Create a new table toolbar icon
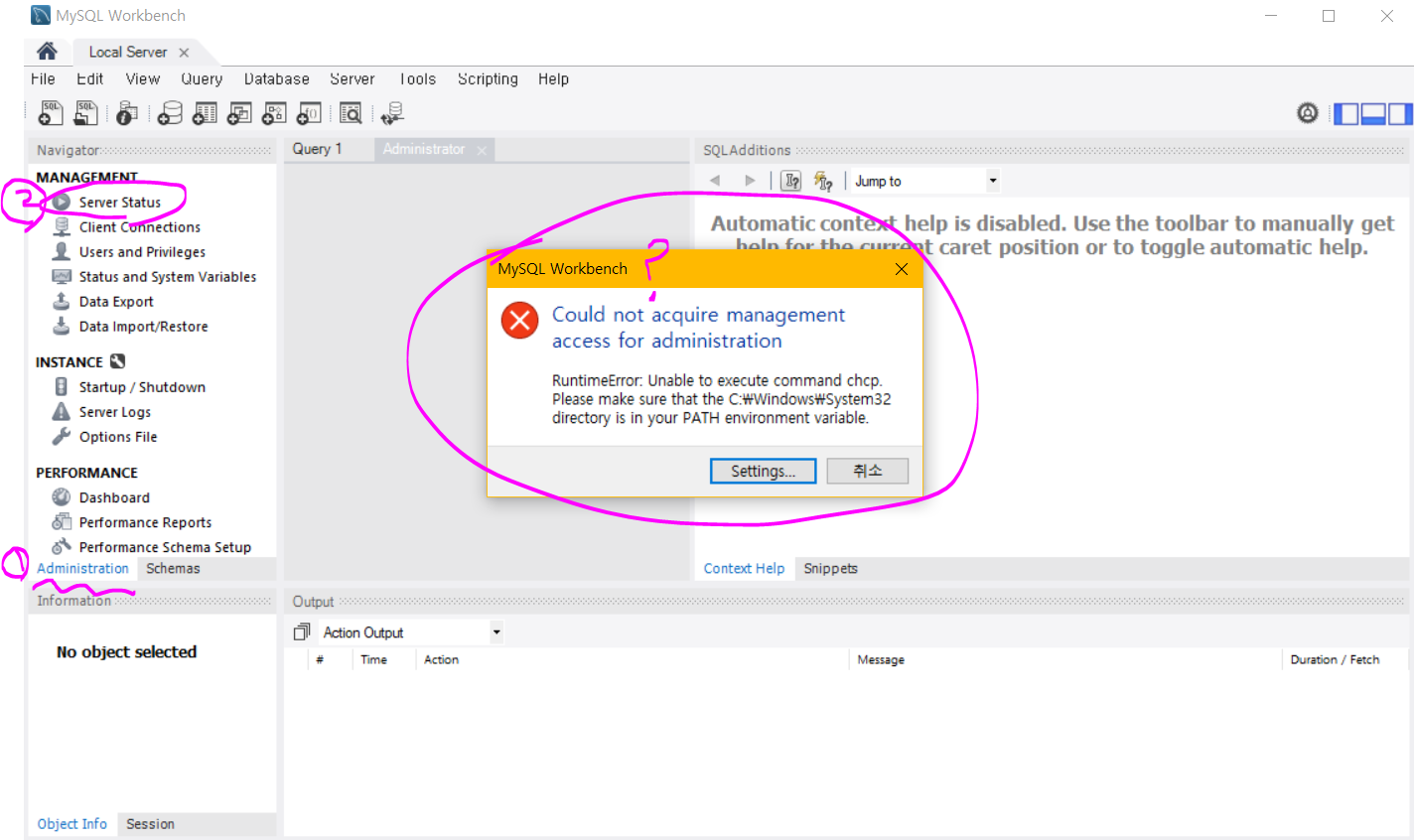 click(205, 113)
